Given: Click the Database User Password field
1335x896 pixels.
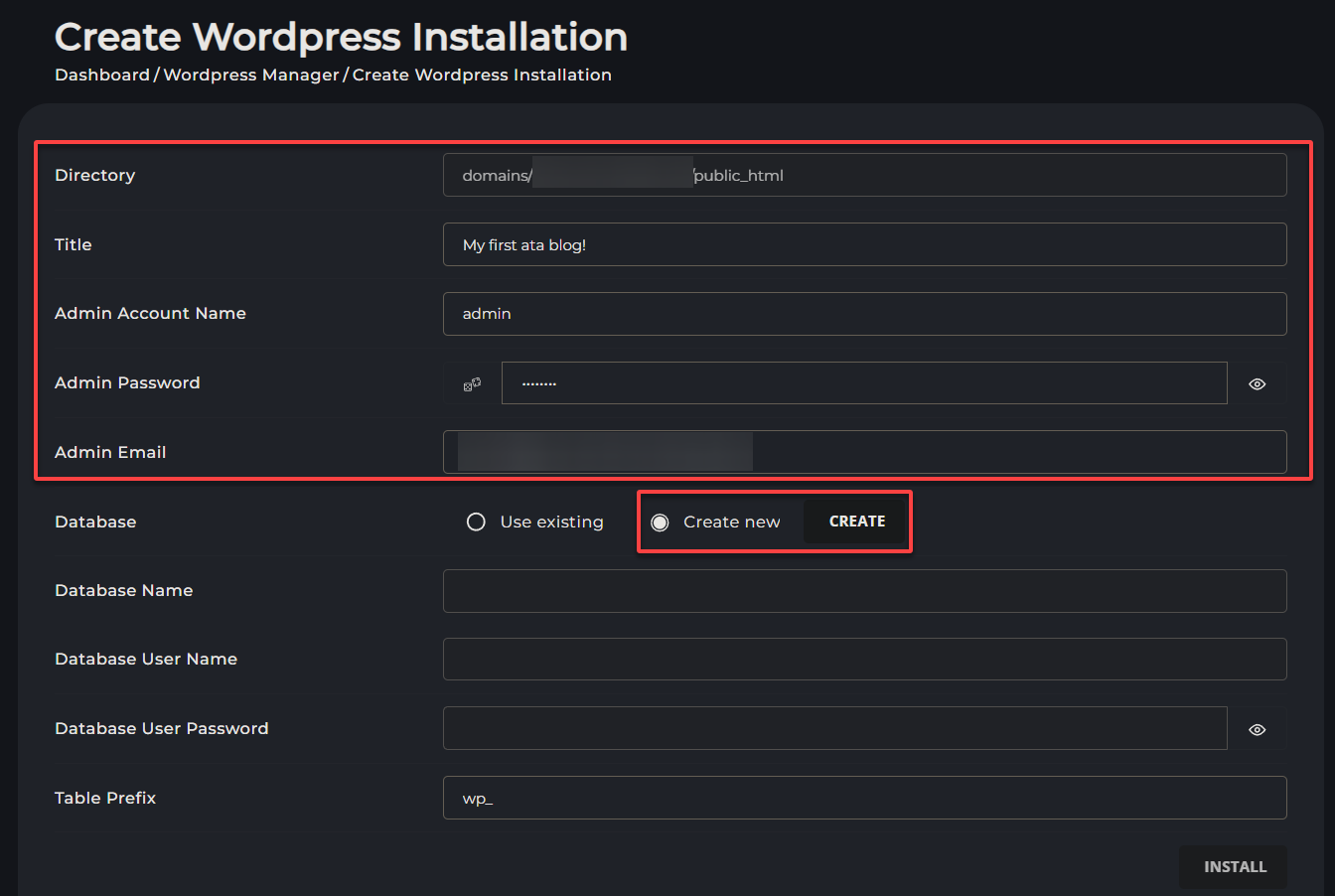Looking at the screenshot, I should (834, 729).
